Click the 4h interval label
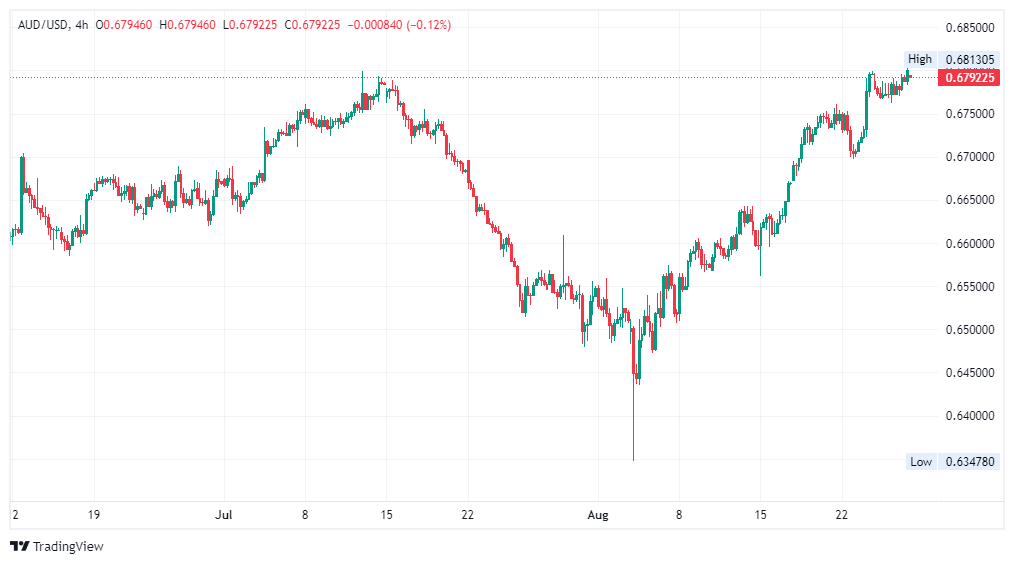 tap(81, 24)
